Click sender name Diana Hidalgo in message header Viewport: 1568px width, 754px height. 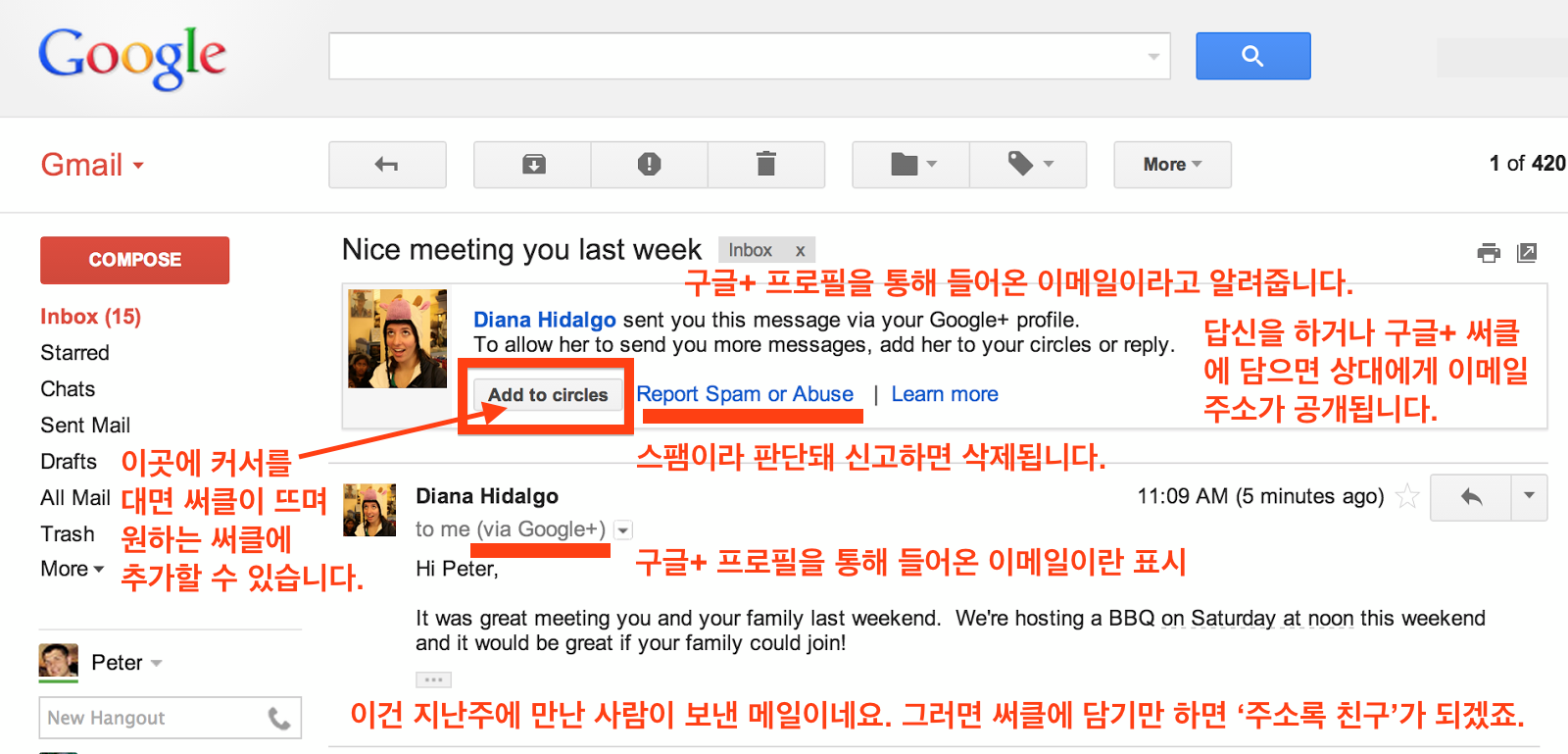click(x=487, y=496)
